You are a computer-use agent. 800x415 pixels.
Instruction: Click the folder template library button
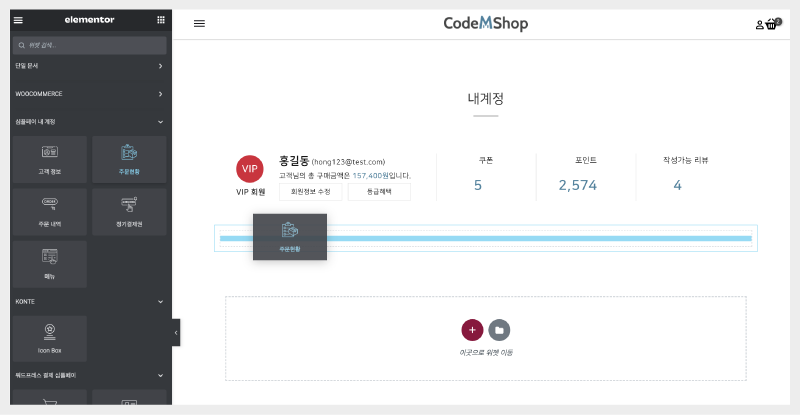tap(499, 329)
